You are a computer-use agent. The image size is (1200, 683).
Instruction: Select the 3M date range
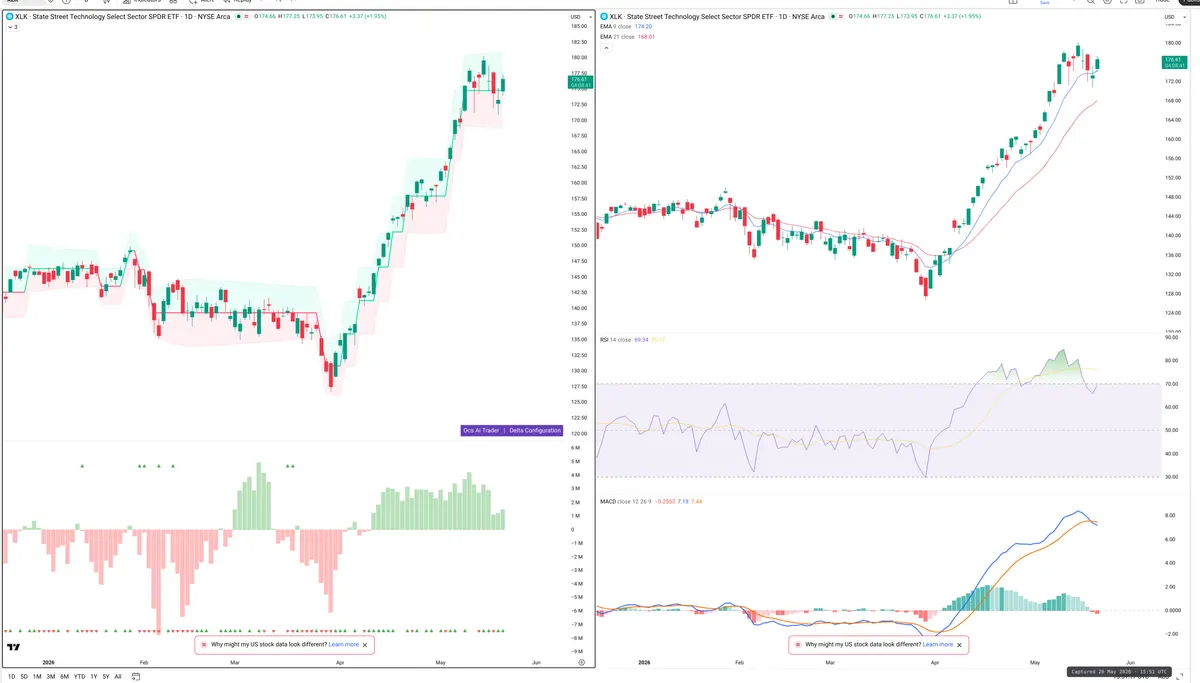51,677
